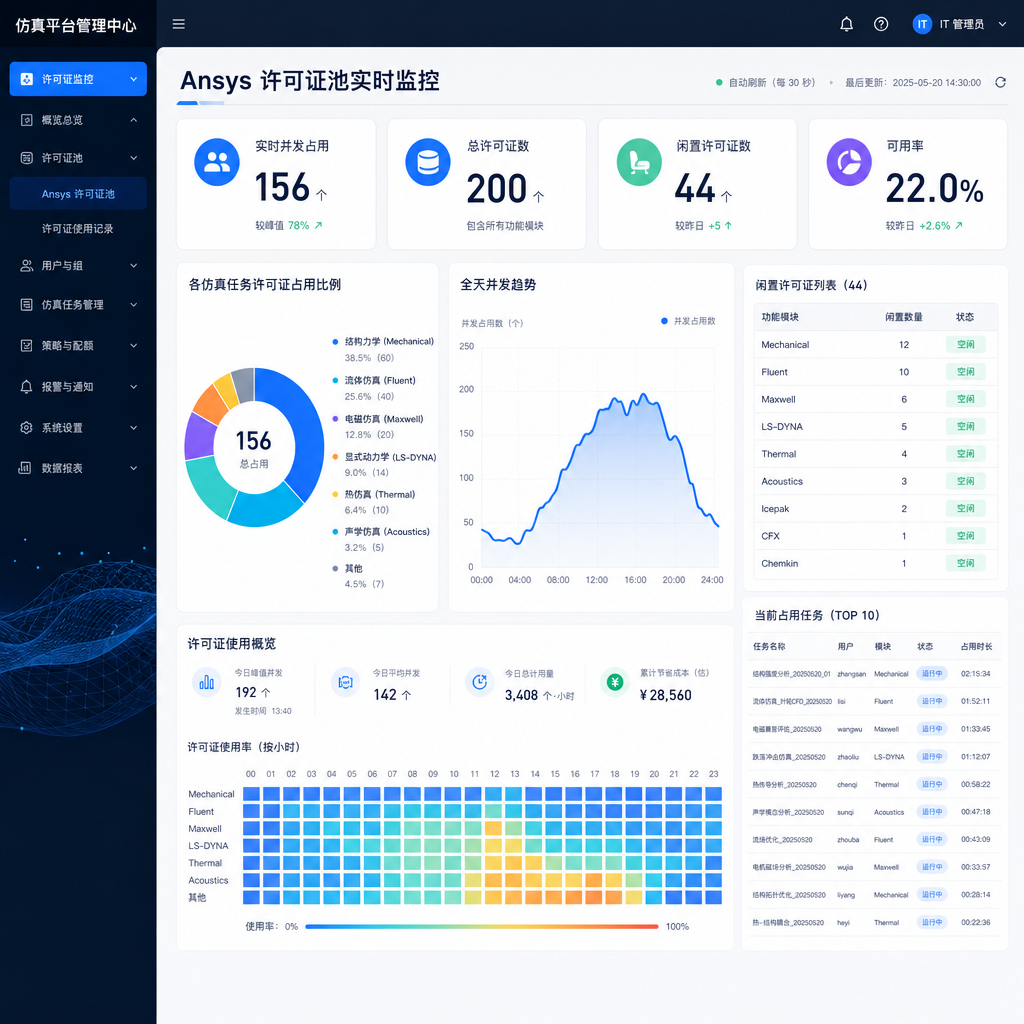Toggle the 并发占用数 chart legend
1024x1024 pixels.
[688, 321]
